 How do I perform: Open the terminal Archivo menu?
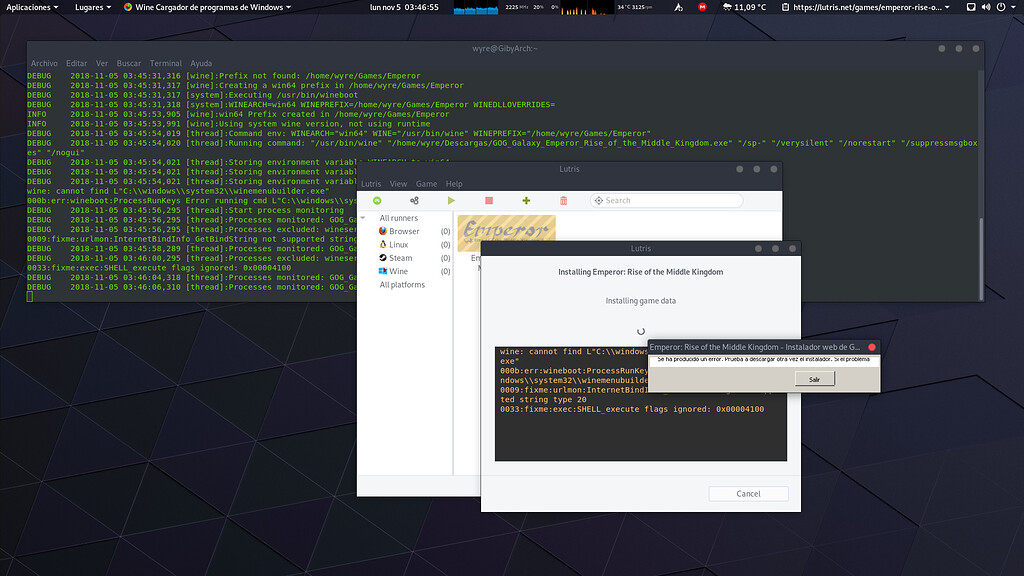coord(44,63)
